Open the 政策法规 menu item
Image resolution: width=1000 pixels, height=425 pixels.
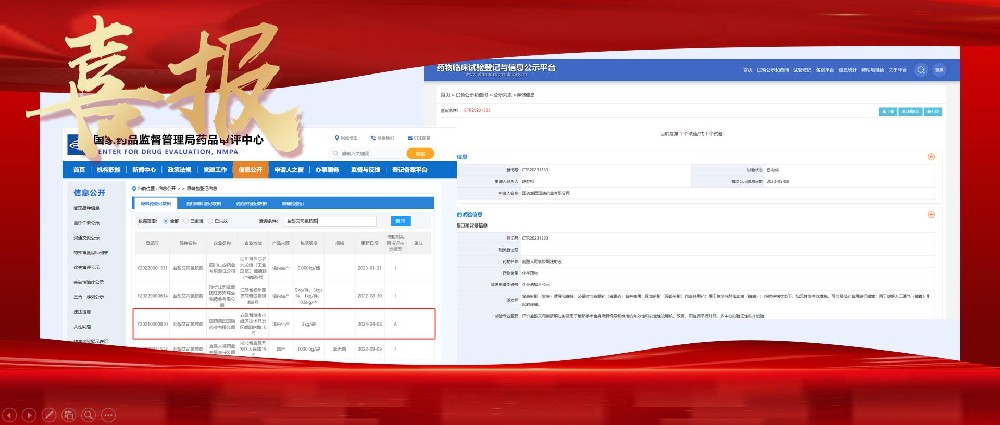[180, 170]
